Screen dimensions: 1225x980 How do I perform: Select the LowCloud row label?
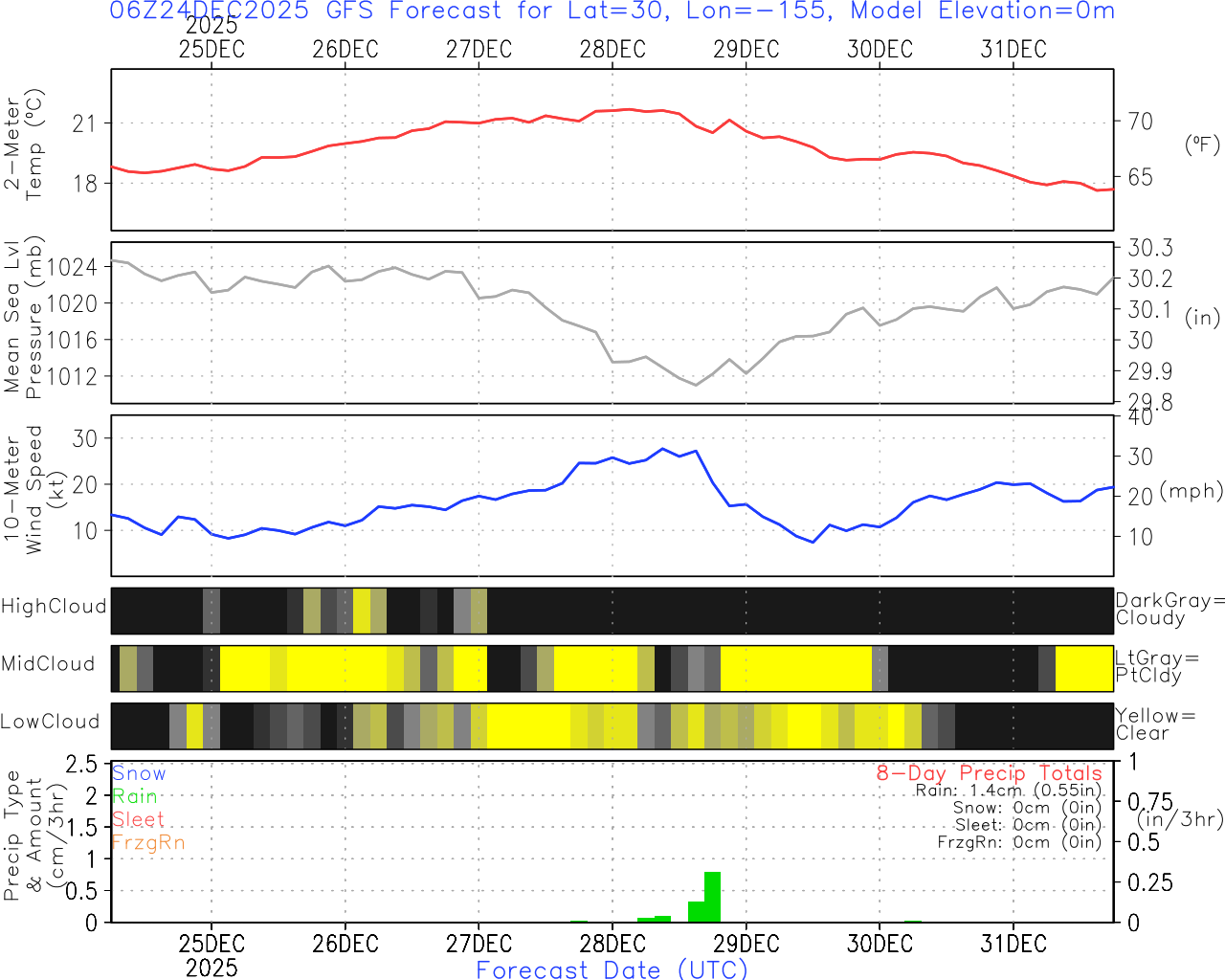pyautogui.click(x=51, y=723)
